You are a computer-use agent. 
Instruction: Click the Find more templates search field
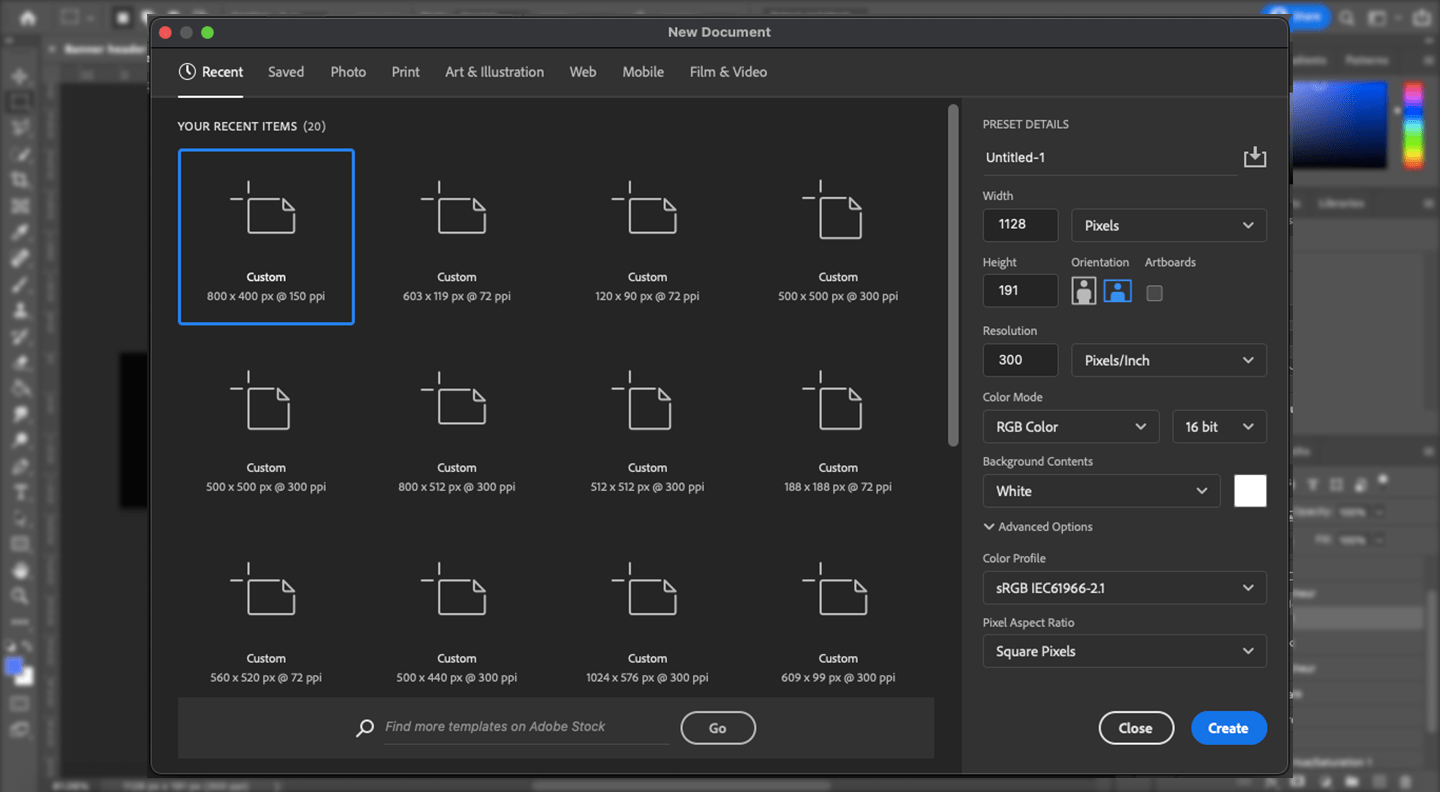(526, 727)
